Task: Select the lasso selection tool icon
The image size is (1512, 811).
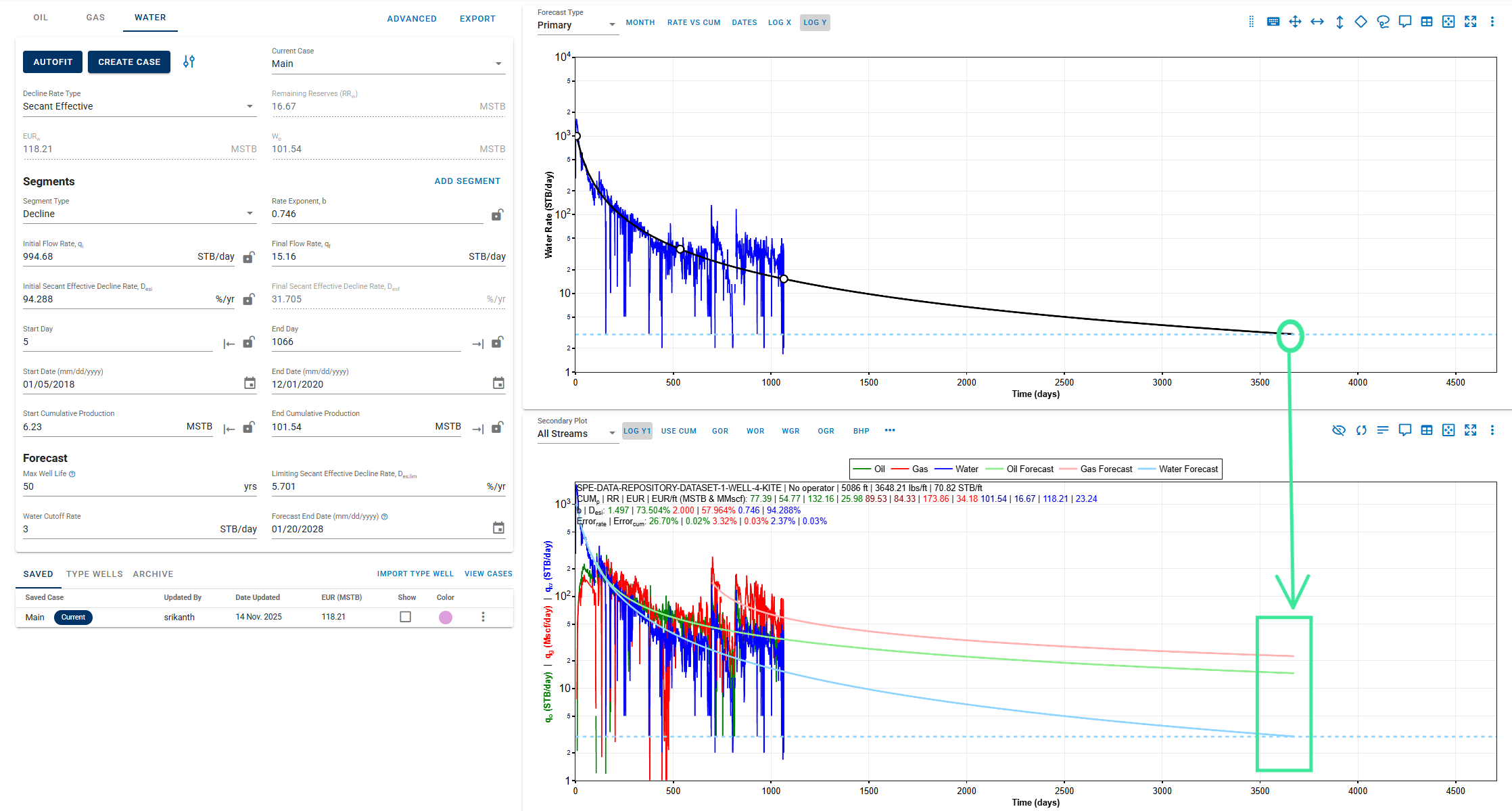Action: point(1383,22)
